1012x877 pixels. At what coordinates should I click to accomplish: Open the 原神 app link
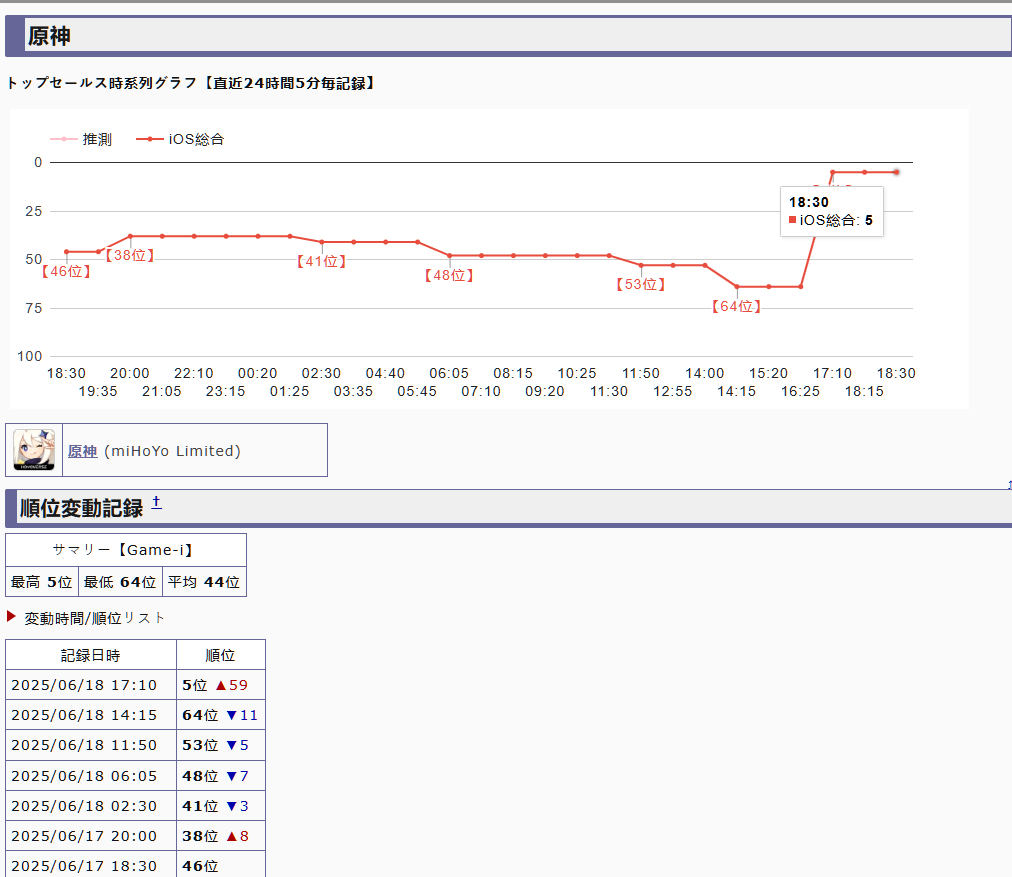point(83,451)
